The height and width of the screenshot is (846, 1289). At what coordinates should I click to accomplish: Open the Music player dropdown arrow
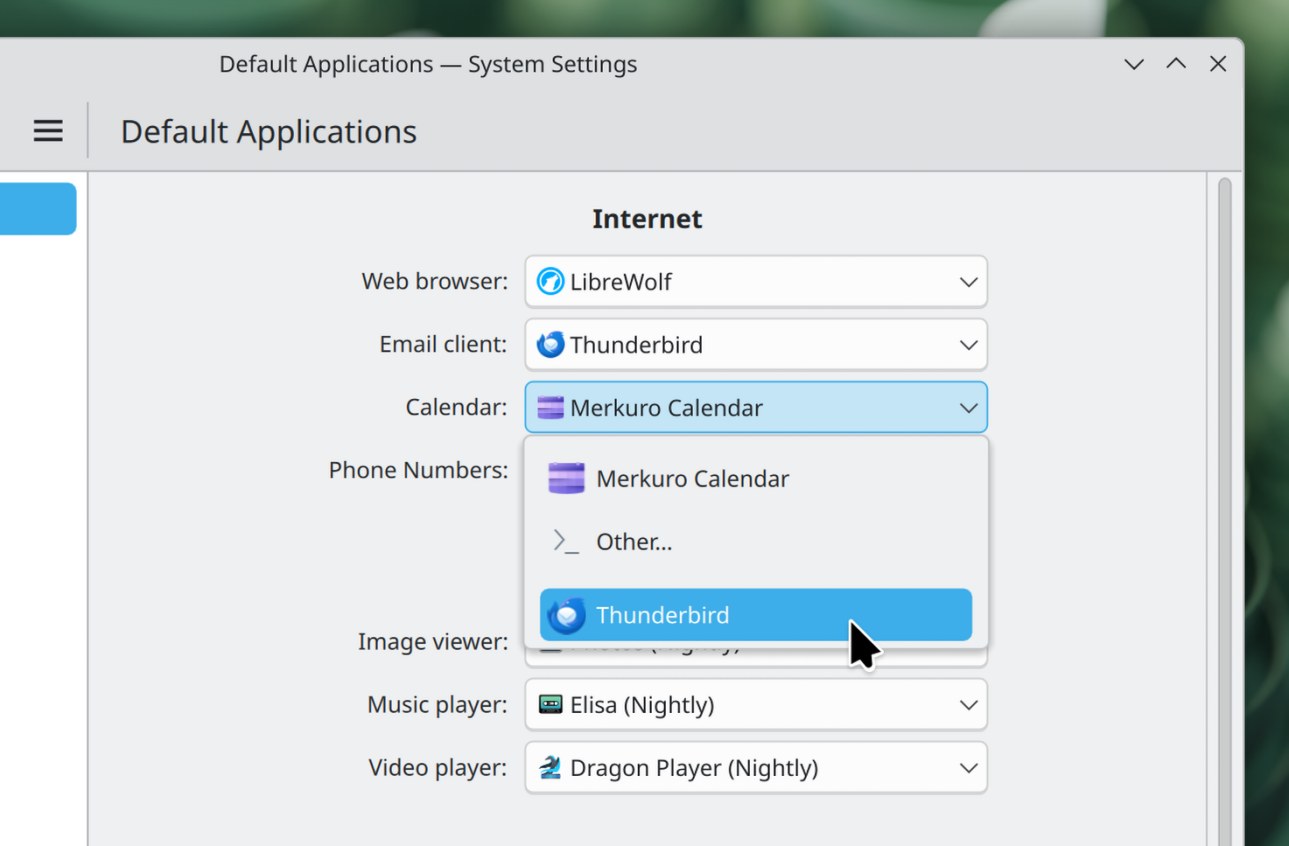point(968,705)
